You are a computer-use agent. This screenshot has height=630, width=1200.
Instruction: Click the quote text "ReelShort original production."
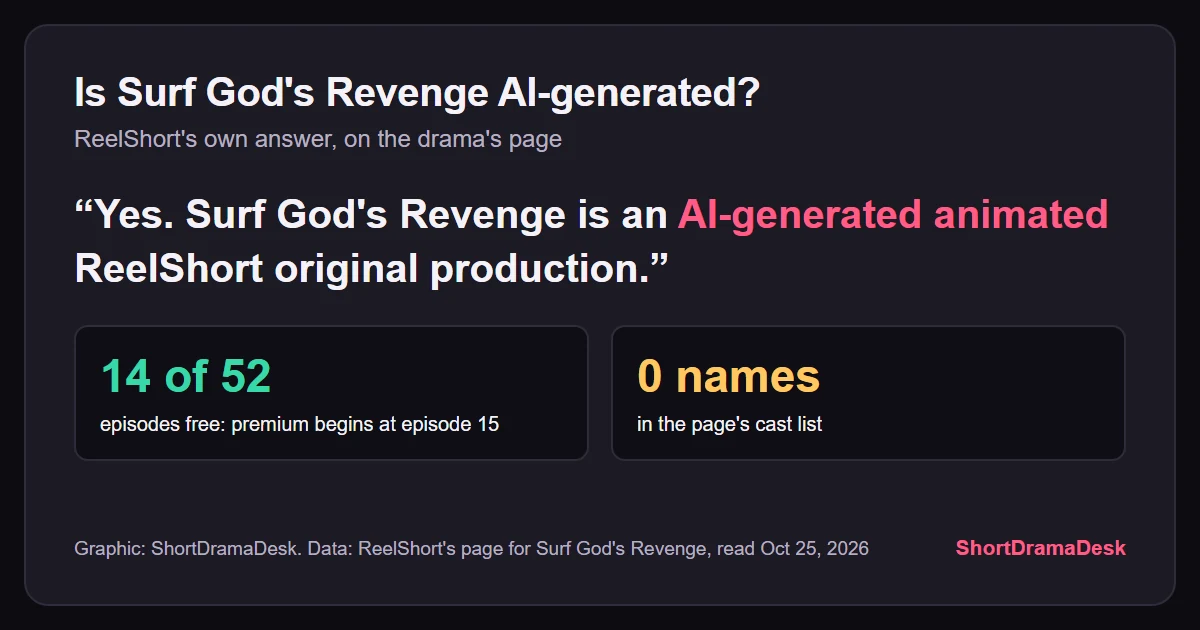pos(372,269)
